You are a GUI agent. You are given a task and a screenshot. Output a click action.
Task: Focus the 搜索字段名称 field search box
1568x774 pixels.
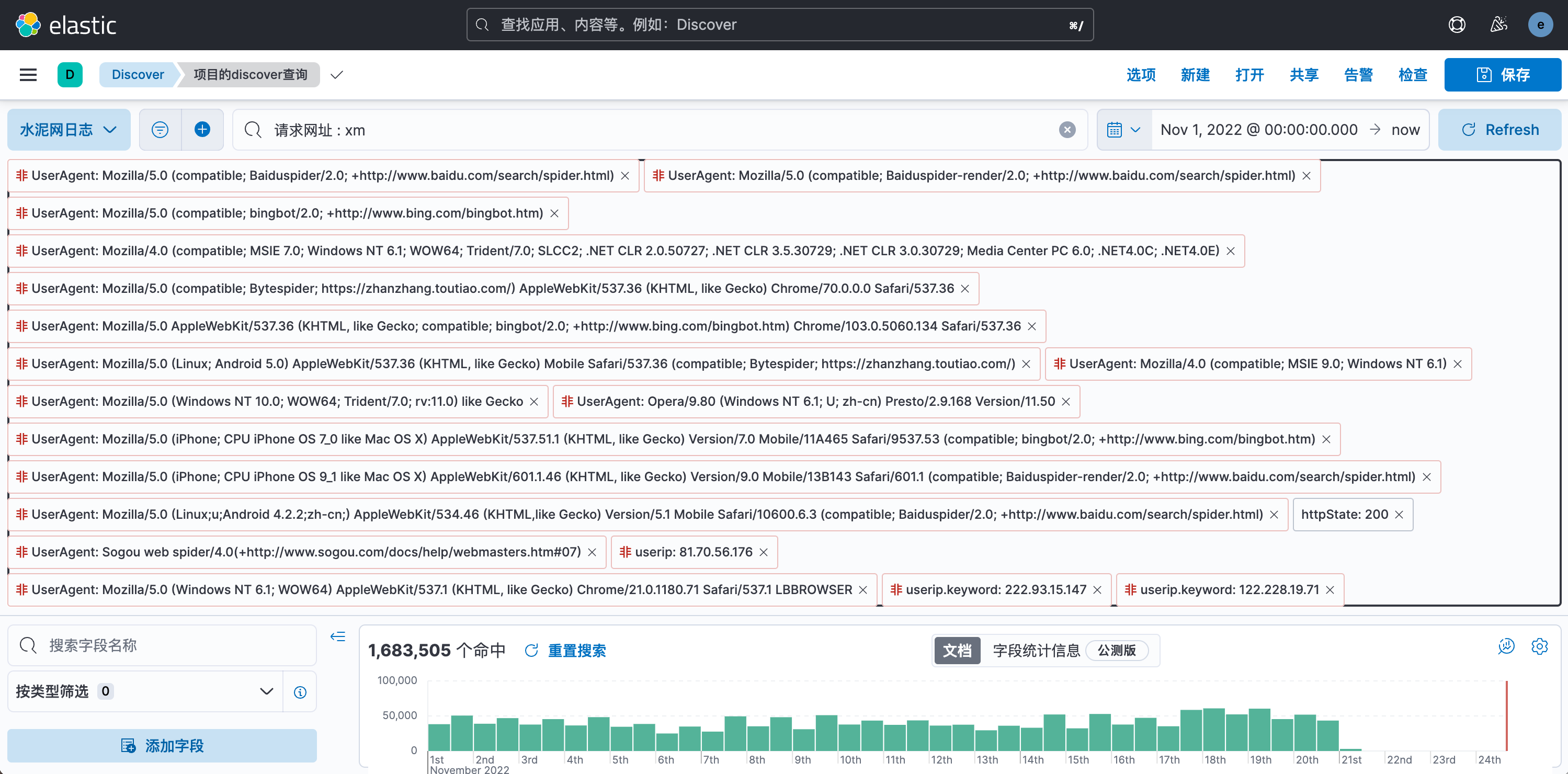162,645
